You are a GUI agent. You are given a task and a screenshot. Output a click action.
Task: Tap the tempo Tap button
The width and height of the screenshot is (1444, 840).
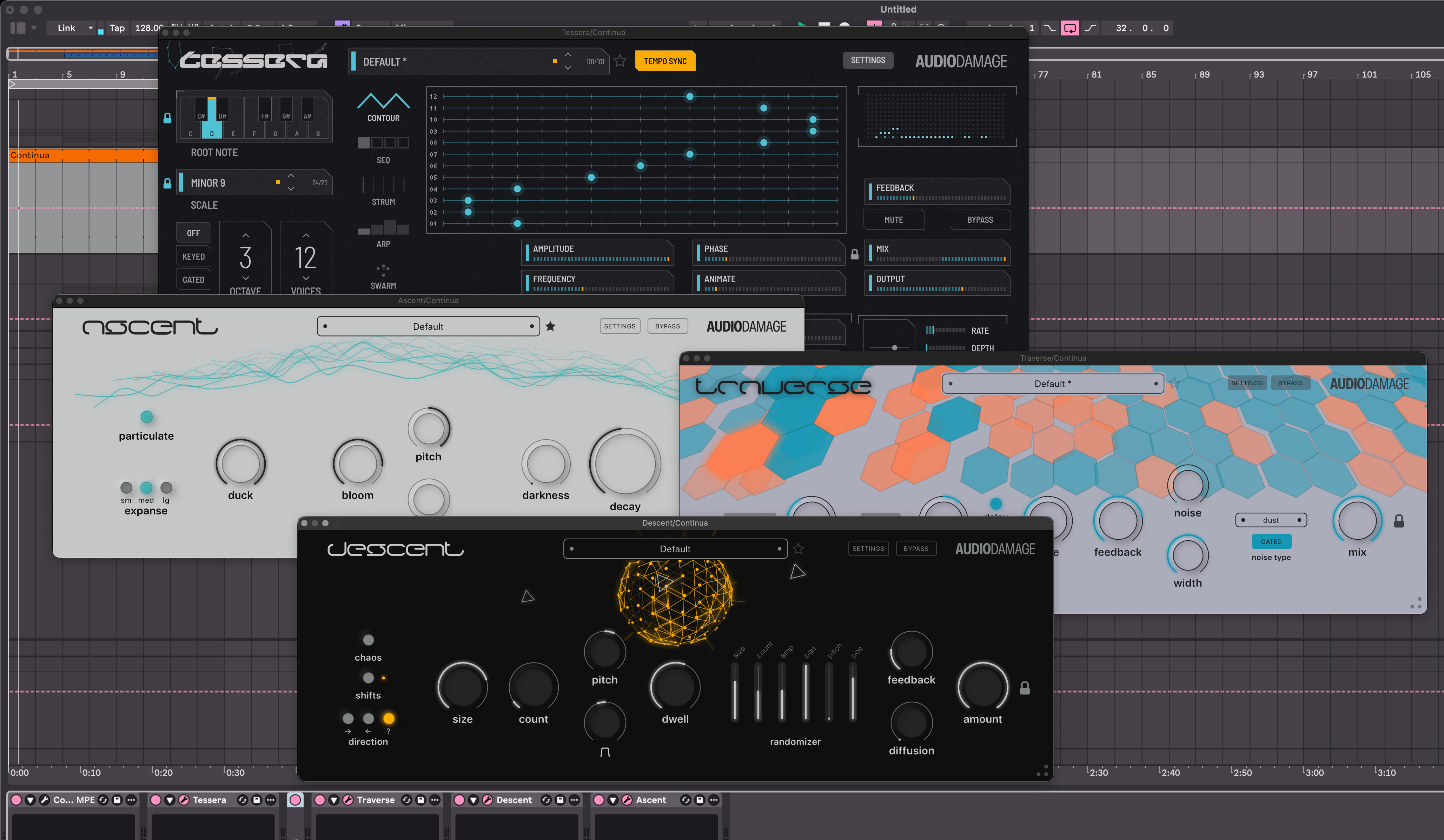pyautogui.click(x=117, y=28)
